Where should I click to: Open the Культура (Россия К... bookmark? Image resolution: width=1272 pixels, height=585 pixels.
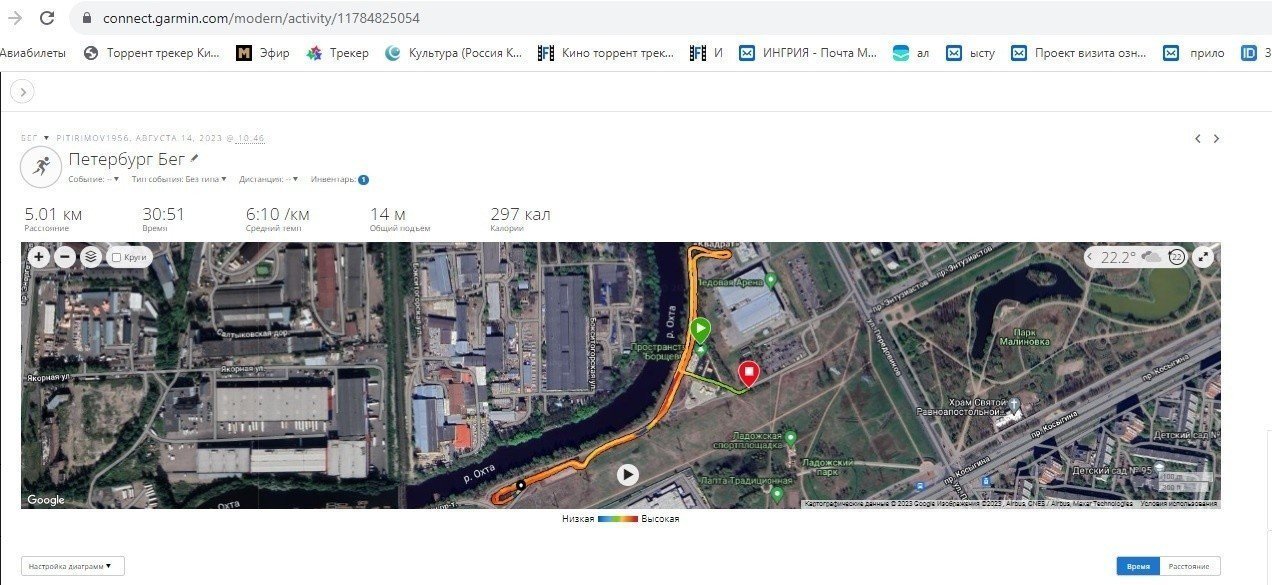[x=454, y=53]
